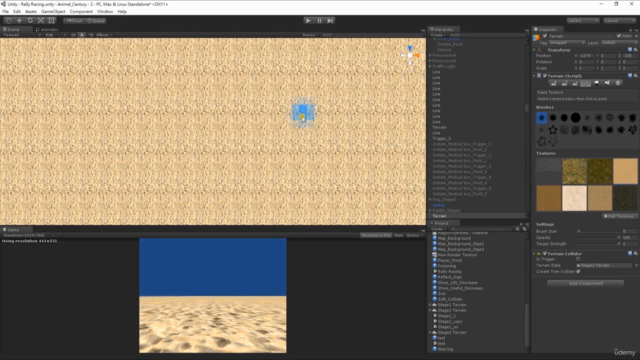640x360 pixels.
Task: Open the Terrain Settings gear tool
Action: [618, 83]
